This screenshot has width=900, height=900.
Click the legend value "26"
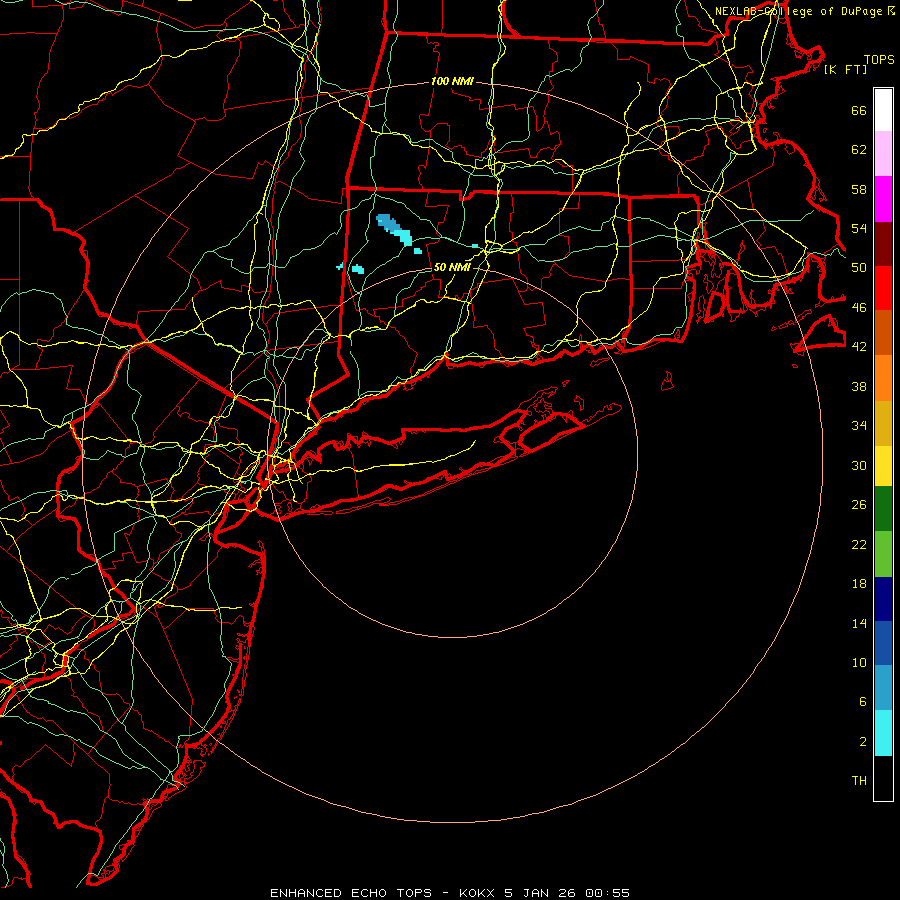(x=859, y=505)
